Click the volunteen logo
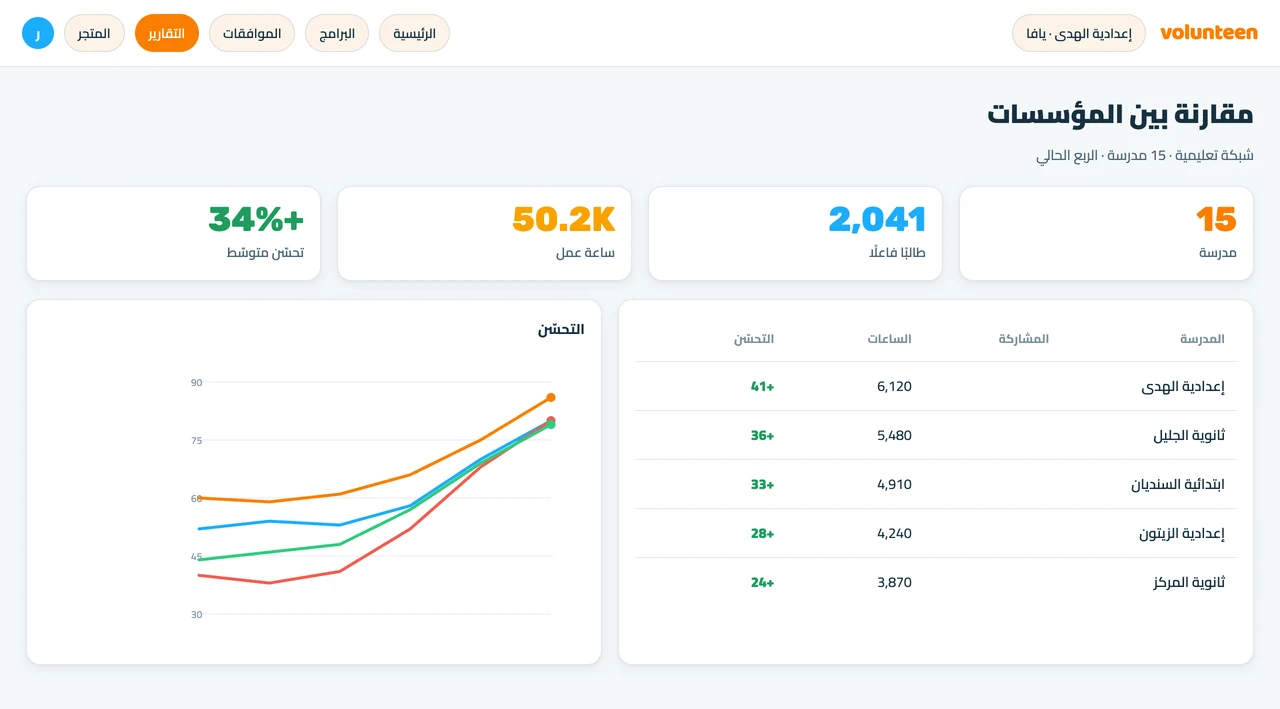Screen dimensions: 1280x709 [1209, 33]
